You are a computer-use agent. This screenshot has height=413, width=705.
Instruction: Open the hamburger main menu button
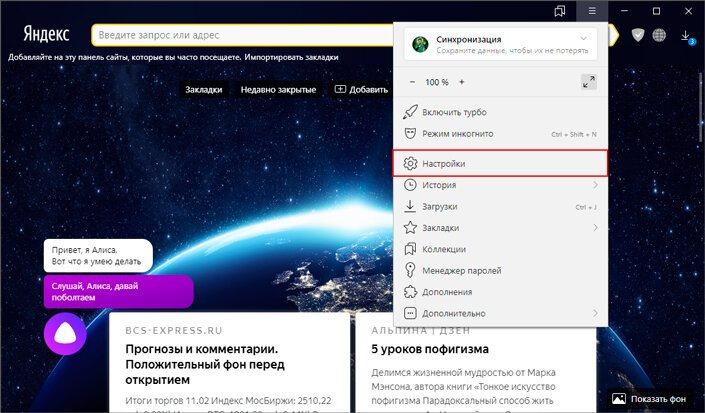click(592, 11)
